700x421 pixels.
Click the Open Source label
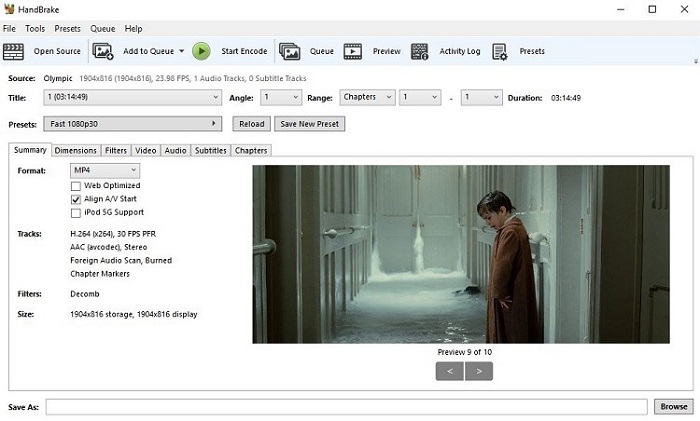click(57, 51)
